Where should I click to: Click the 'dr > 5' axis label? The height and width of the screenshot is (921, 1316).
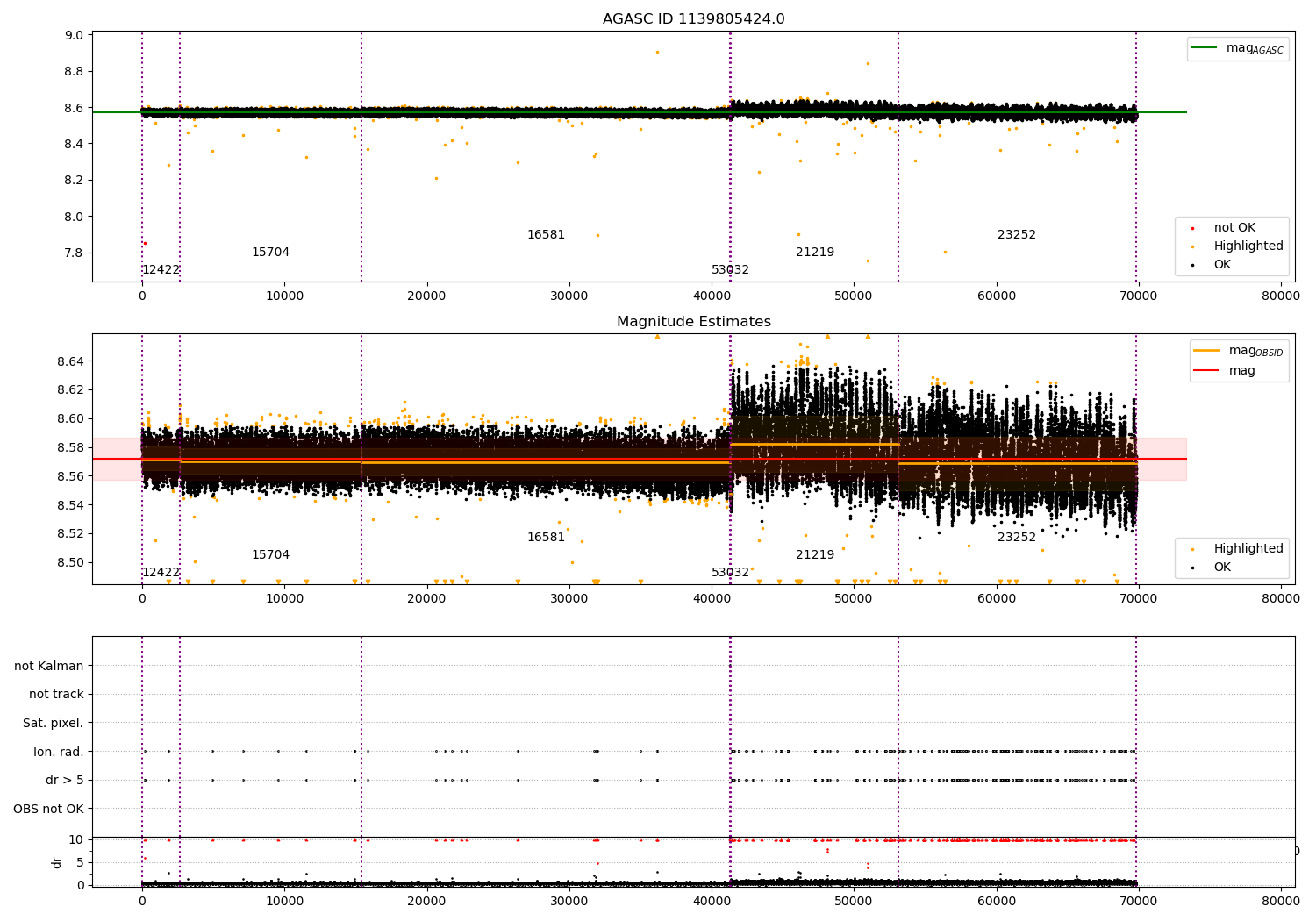click(65, 781)
